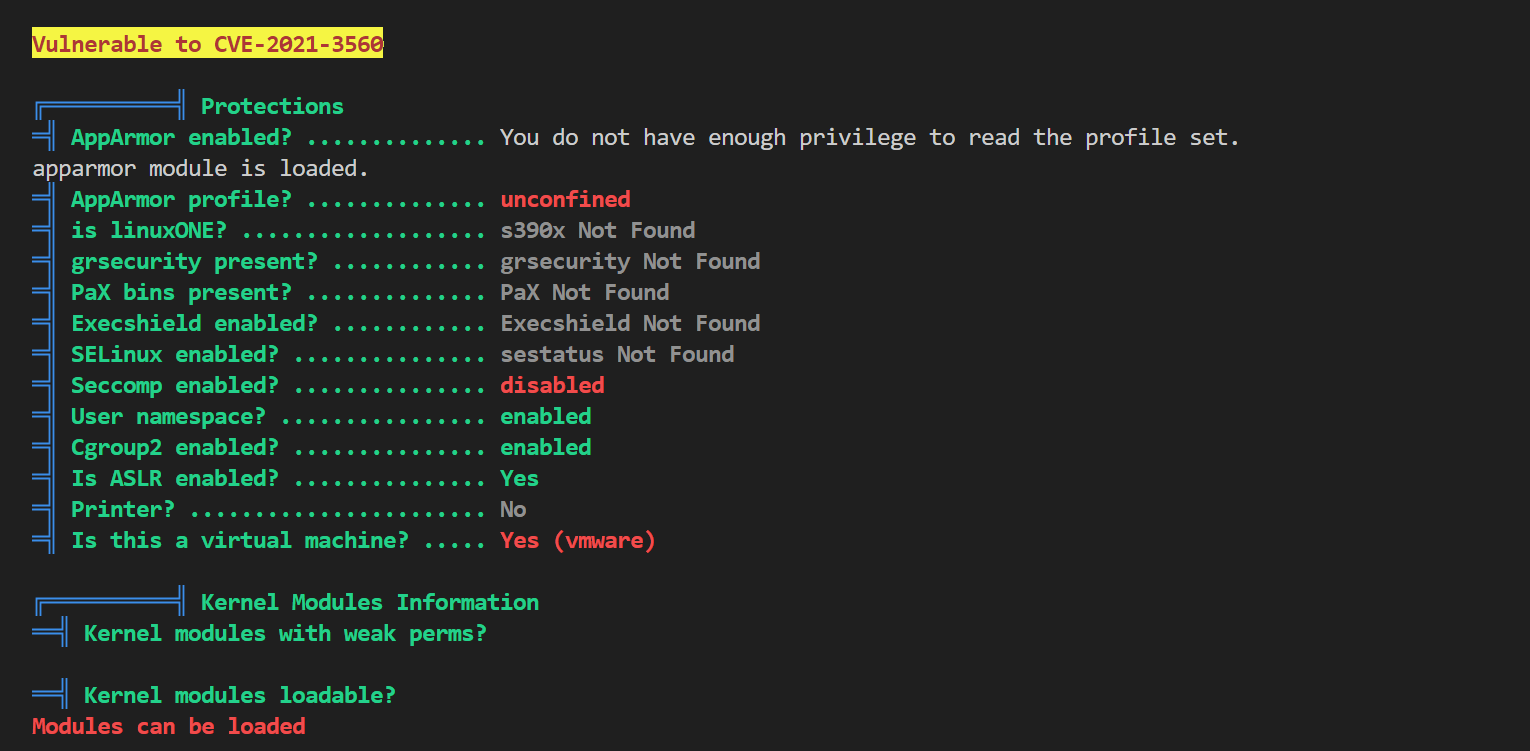Screen dimensions: 1530x751
Task: Click the Protections section heading
Action: point(272,106)
